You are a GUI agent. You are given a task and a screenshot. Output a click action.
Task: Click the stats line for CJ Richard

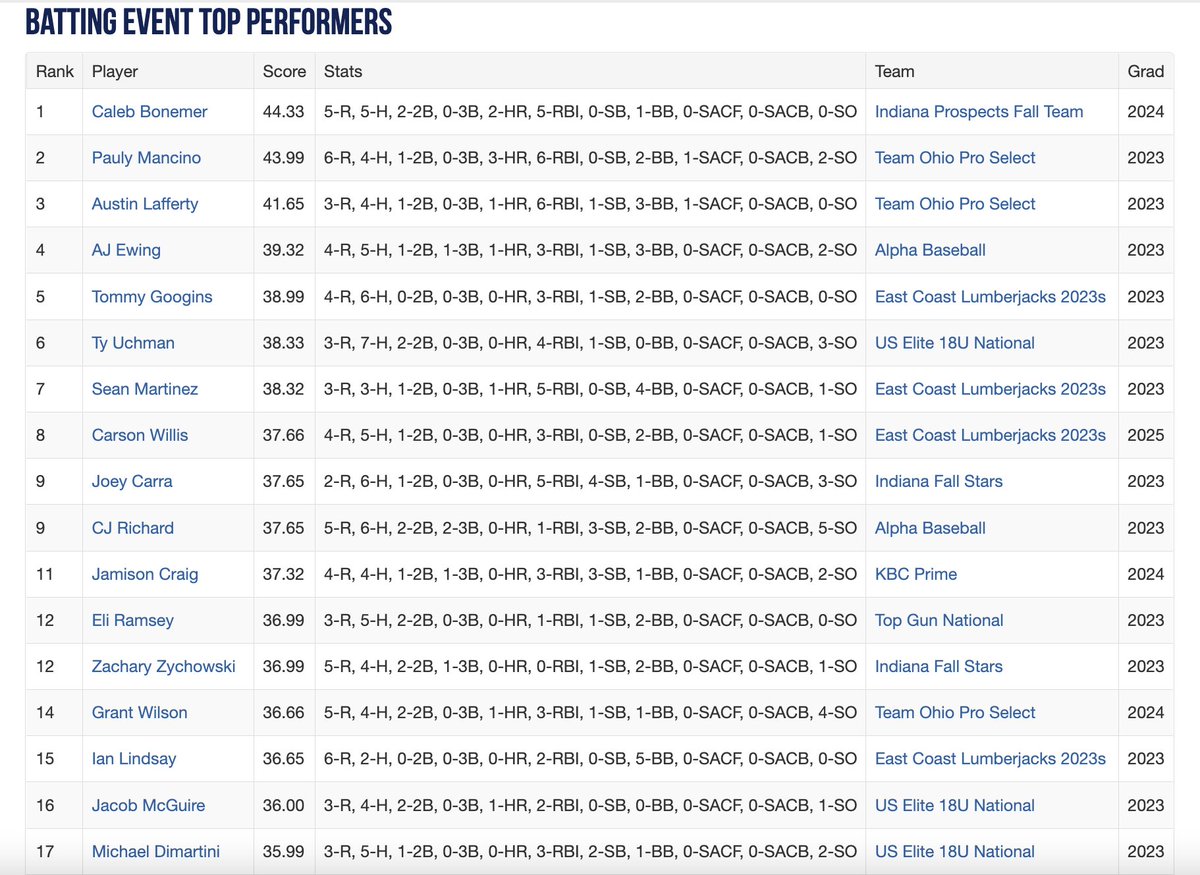click(x=591, y=528)
